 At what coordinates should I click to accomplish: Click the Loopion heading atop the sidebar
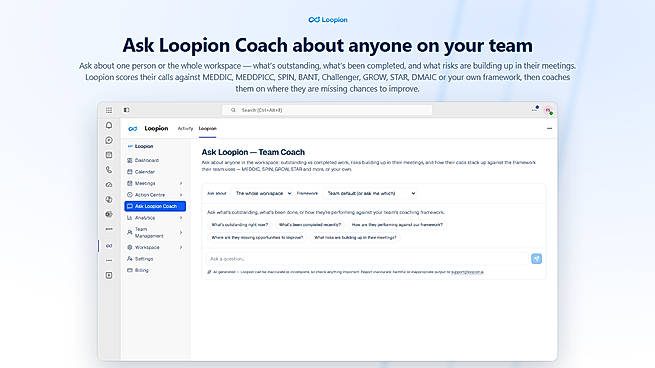coord(144,147)
